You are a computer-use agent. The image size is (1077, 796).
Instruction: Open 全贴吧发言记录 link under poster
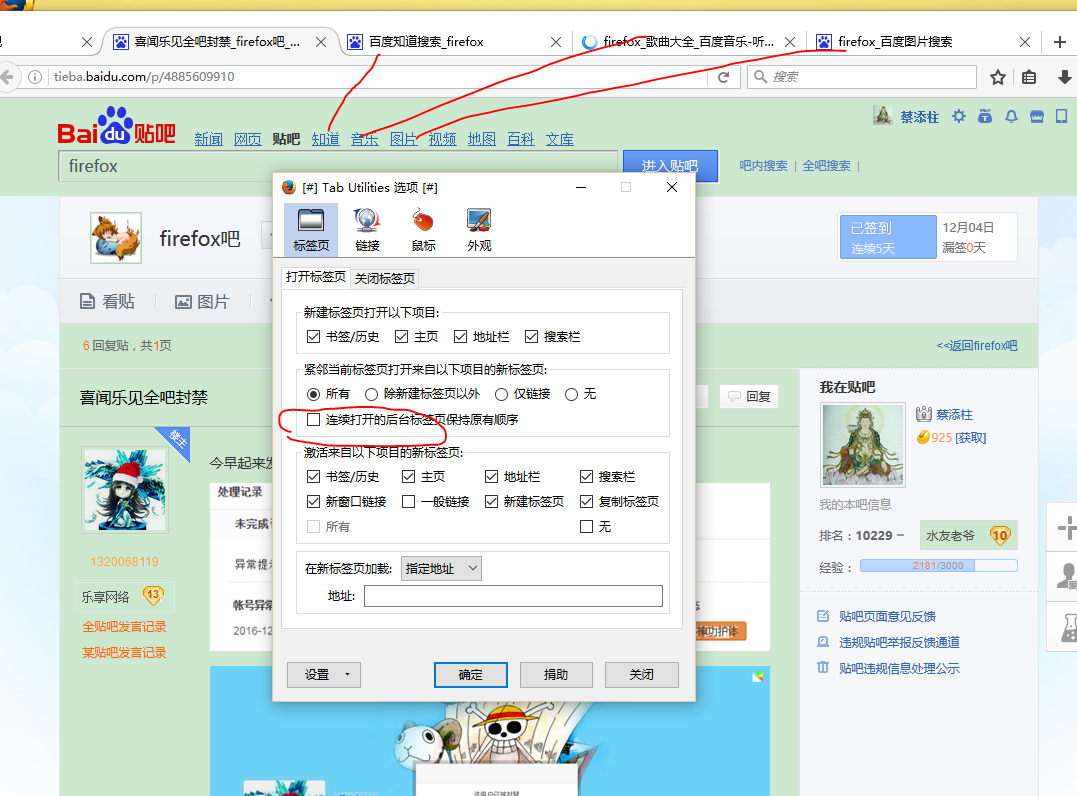124,626
